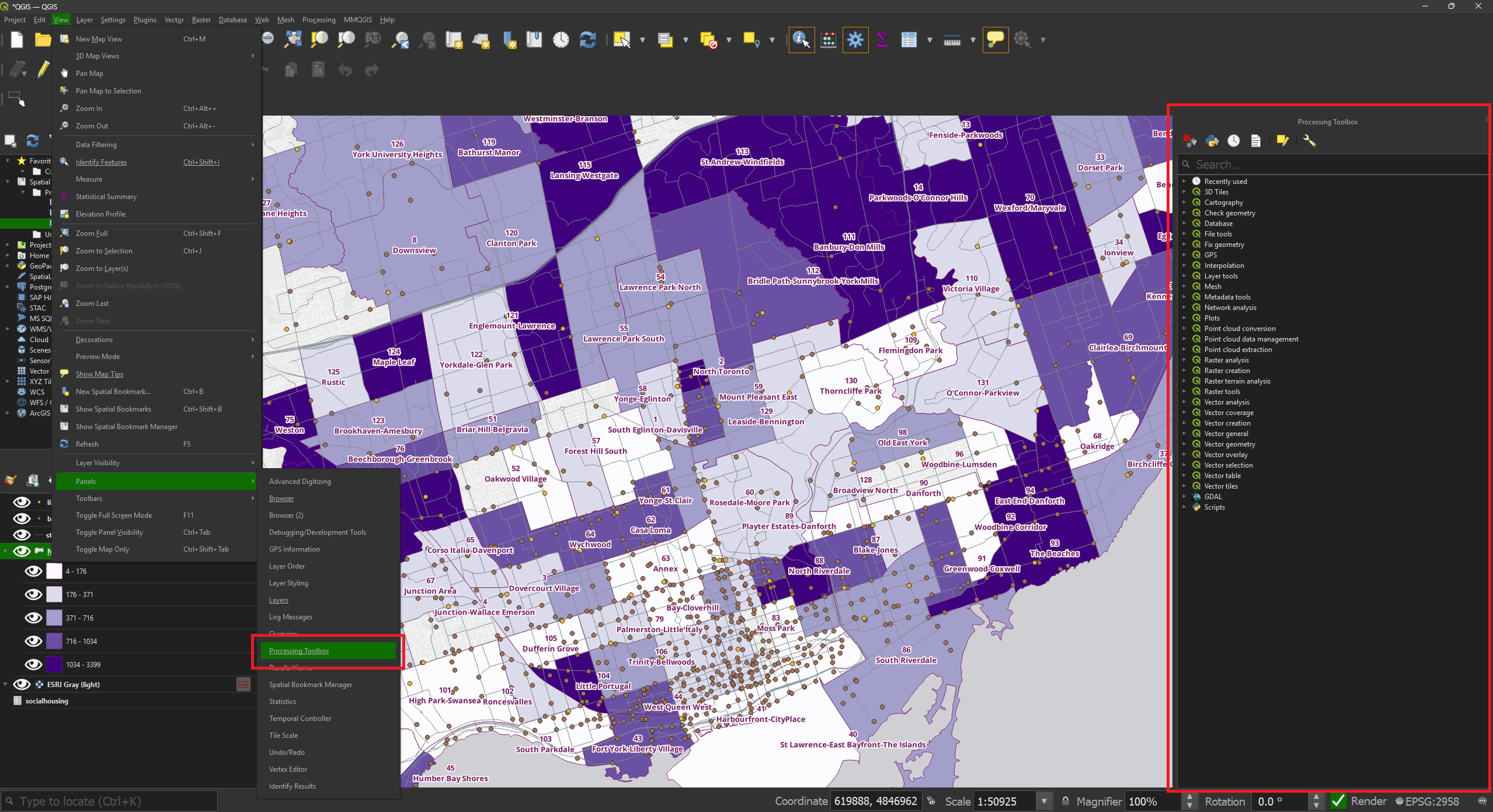Toggle the Render checkbox in status bar
1493x812 pixels.
[x=1339, y=801]
